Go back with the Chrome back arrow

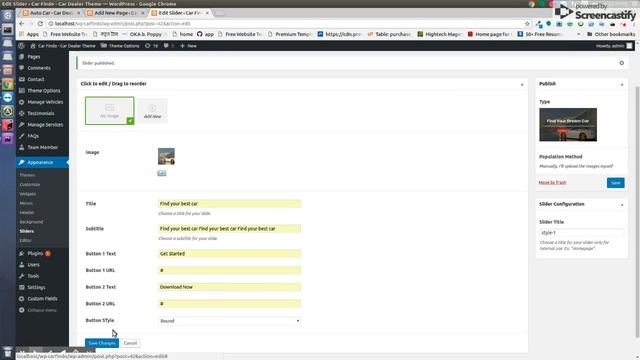[22, 24]
